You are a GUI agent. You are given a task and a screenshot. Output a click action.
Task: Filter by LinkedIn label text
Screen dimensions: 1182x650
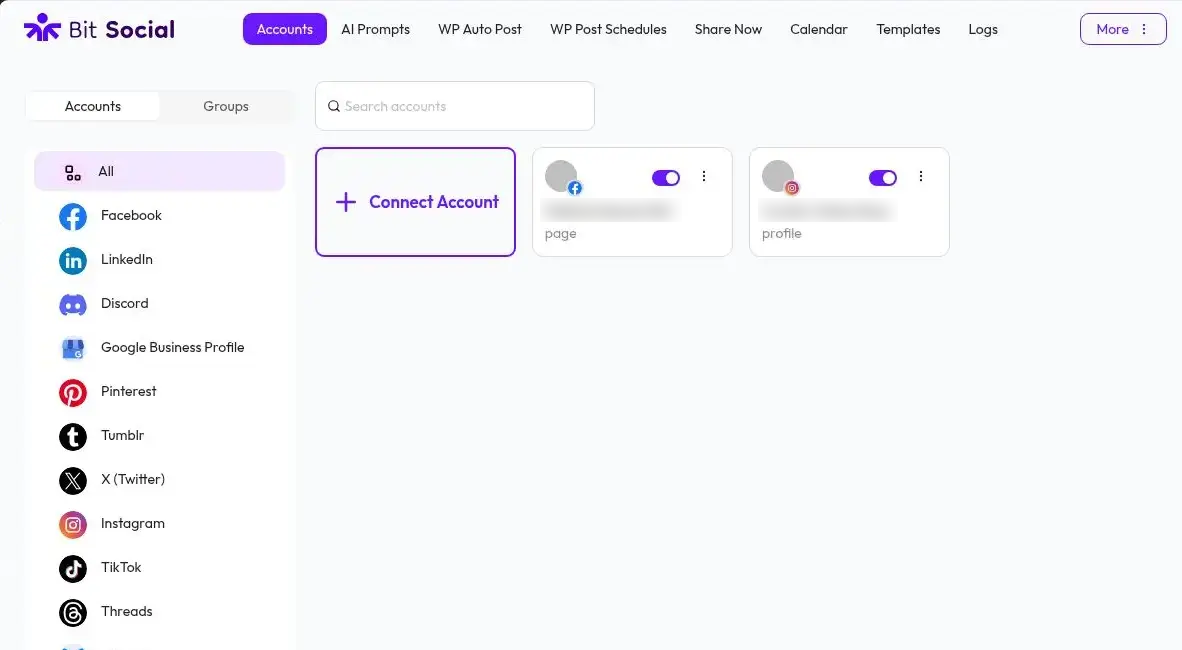pyautogui.click(x=127, y=259)
